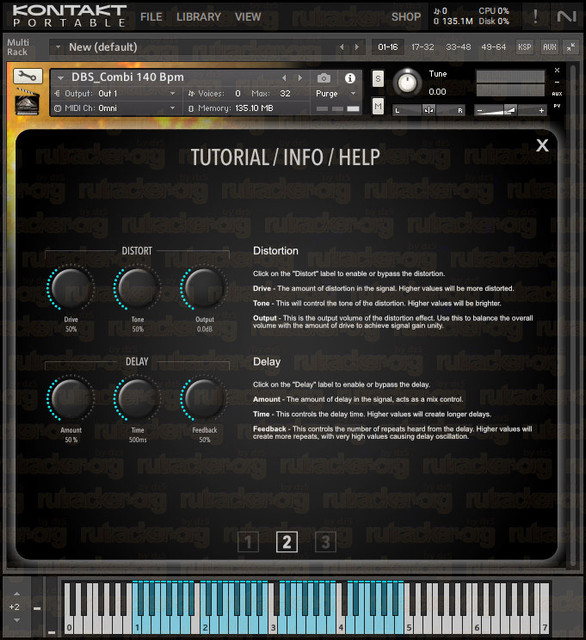Image resolution: width=586 pixels, height=640 pixels.
Task: Click the L/R pan slider
Action: click(x=428, y=110)
